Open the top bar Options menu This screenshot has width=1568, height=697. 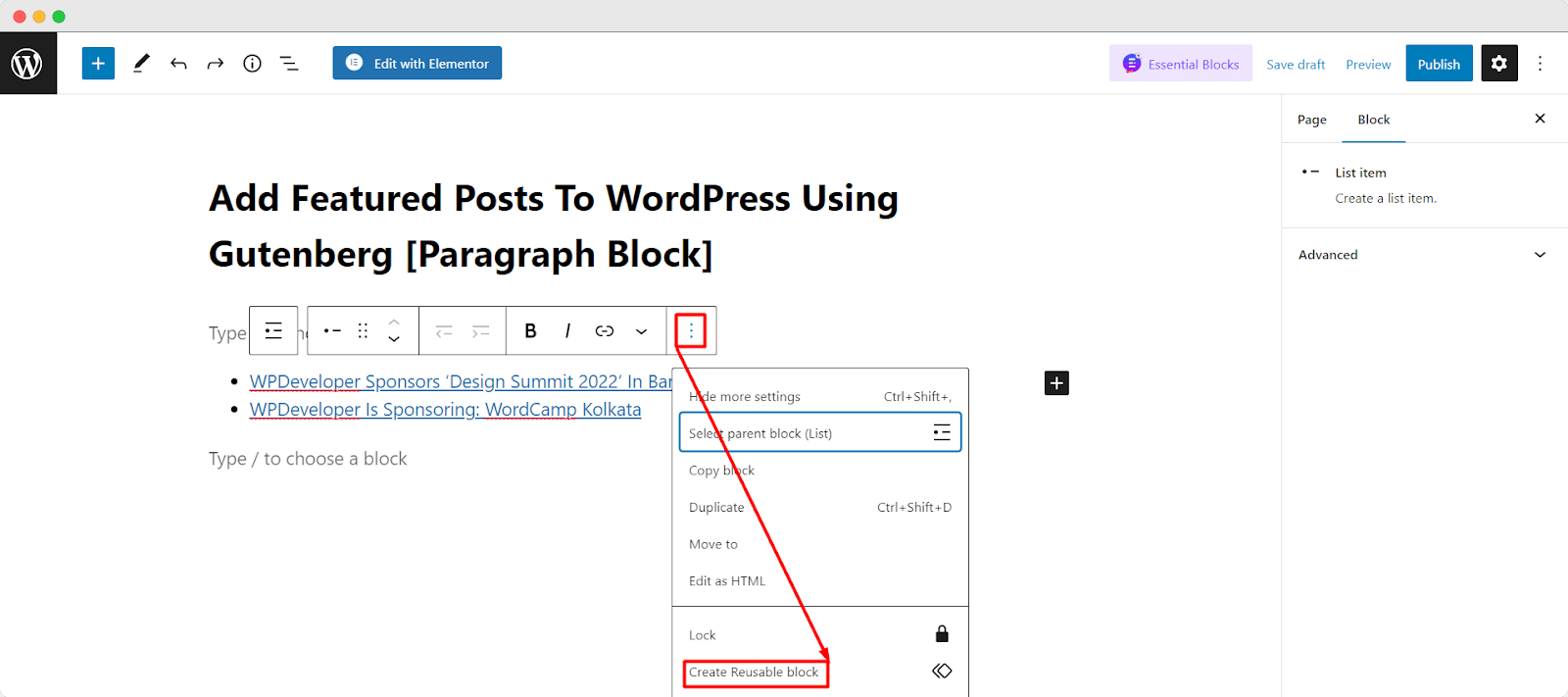(1540, 64)
